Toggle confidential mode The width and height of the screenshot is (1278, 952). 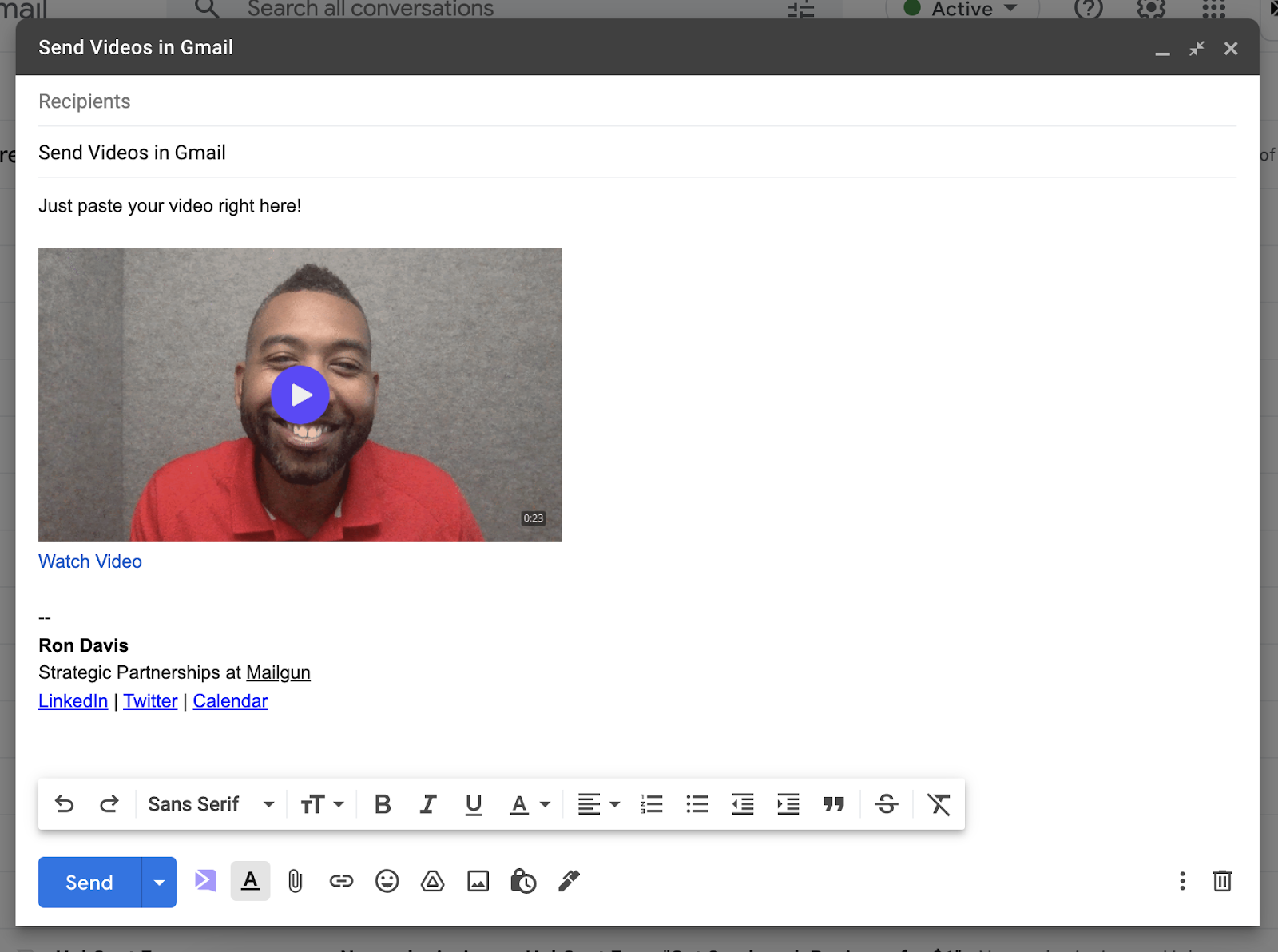click(x=523, y=881)
